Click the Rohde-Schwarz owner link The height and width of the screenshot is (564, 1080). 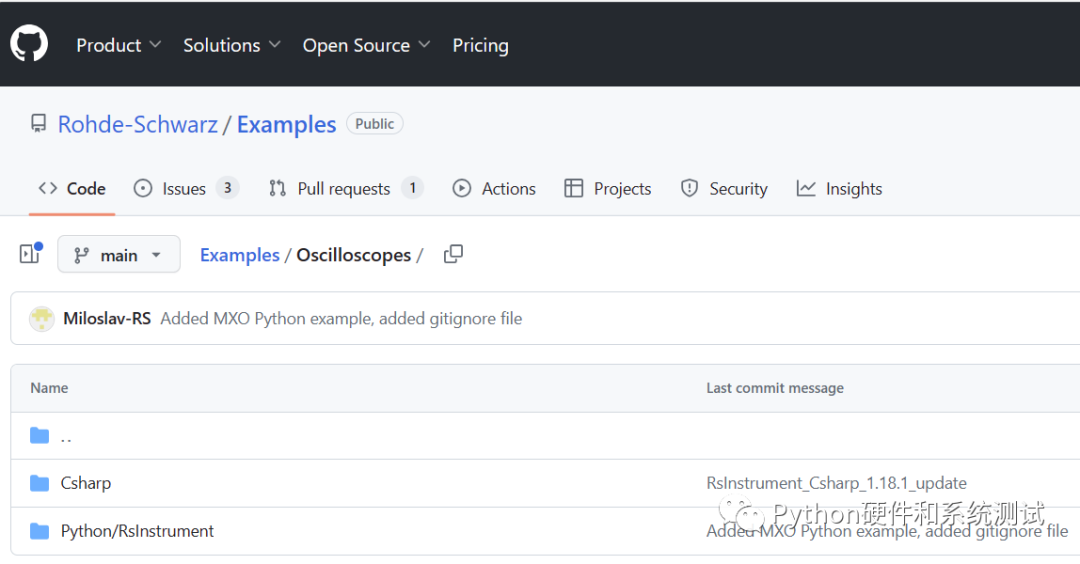[x=138, y=125]
